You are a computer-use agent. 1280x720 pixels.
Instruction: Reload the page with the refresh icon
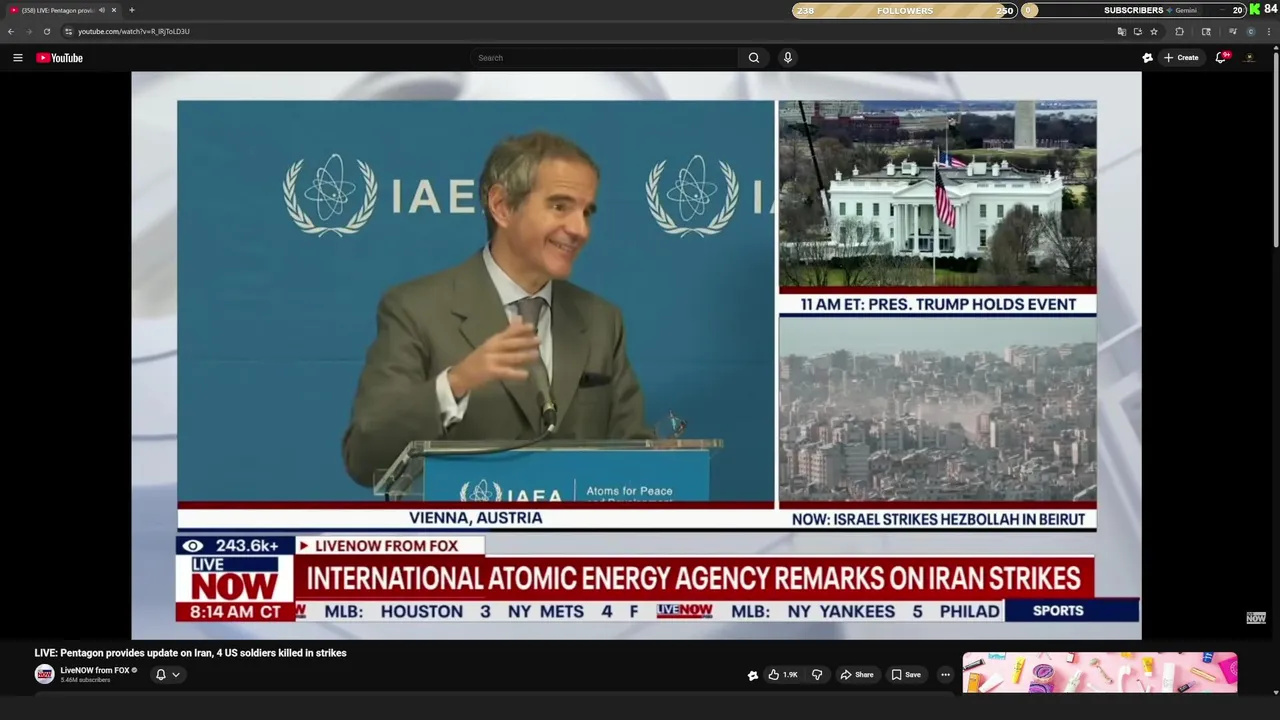[46, 31]
